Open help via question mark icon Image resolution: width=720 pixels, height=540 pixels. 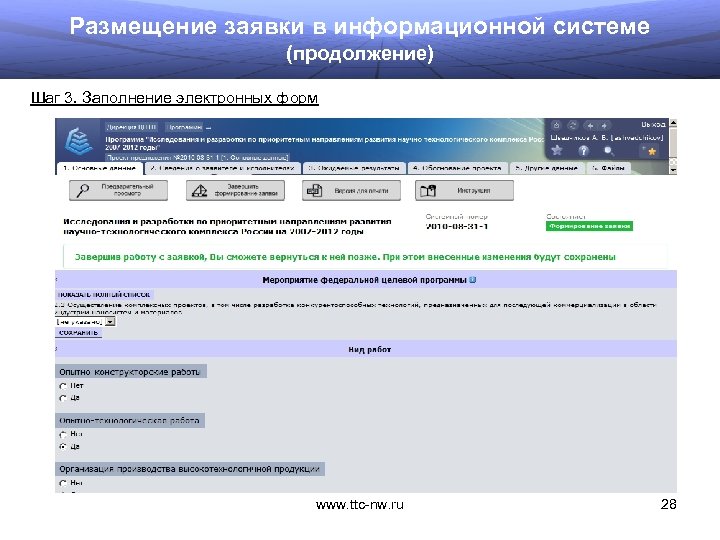583,150
